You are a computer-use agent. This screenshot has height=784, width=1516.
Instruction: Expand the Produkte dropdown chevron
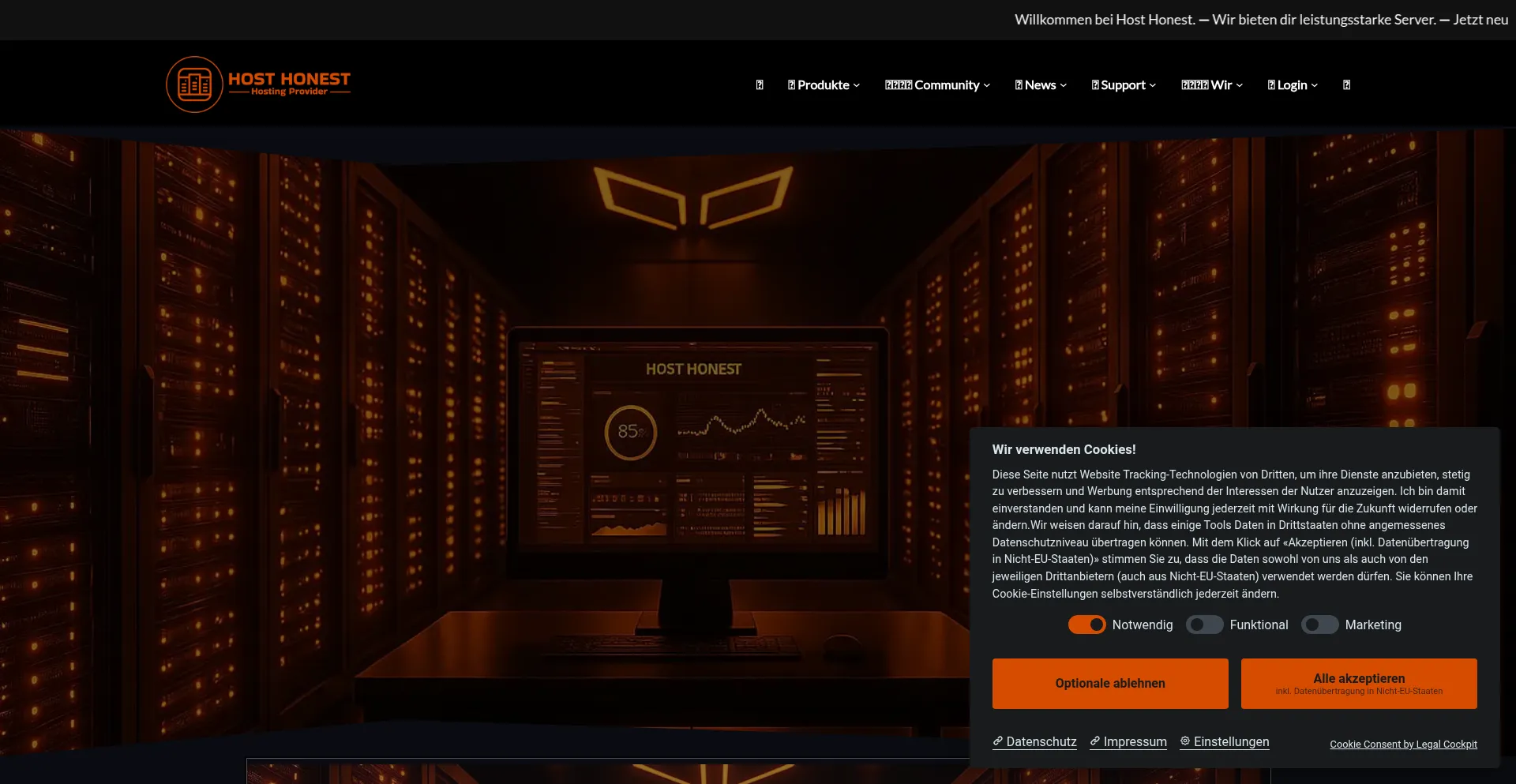point(857,85)
